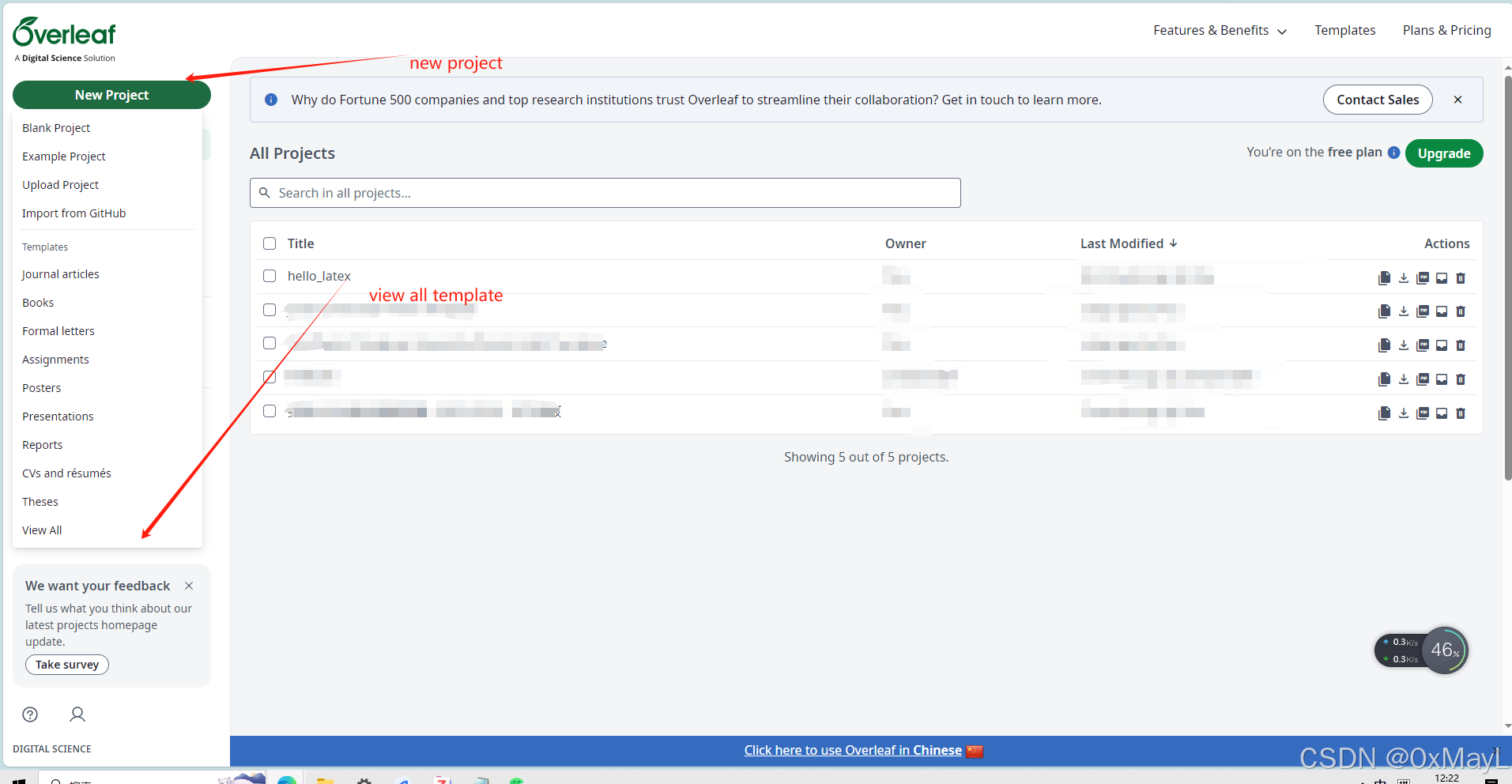Image resolution: width=1512 pixels, height=784 pixels.
Task: Click info icon beside free plan
Action: (x=1394, y=153)
